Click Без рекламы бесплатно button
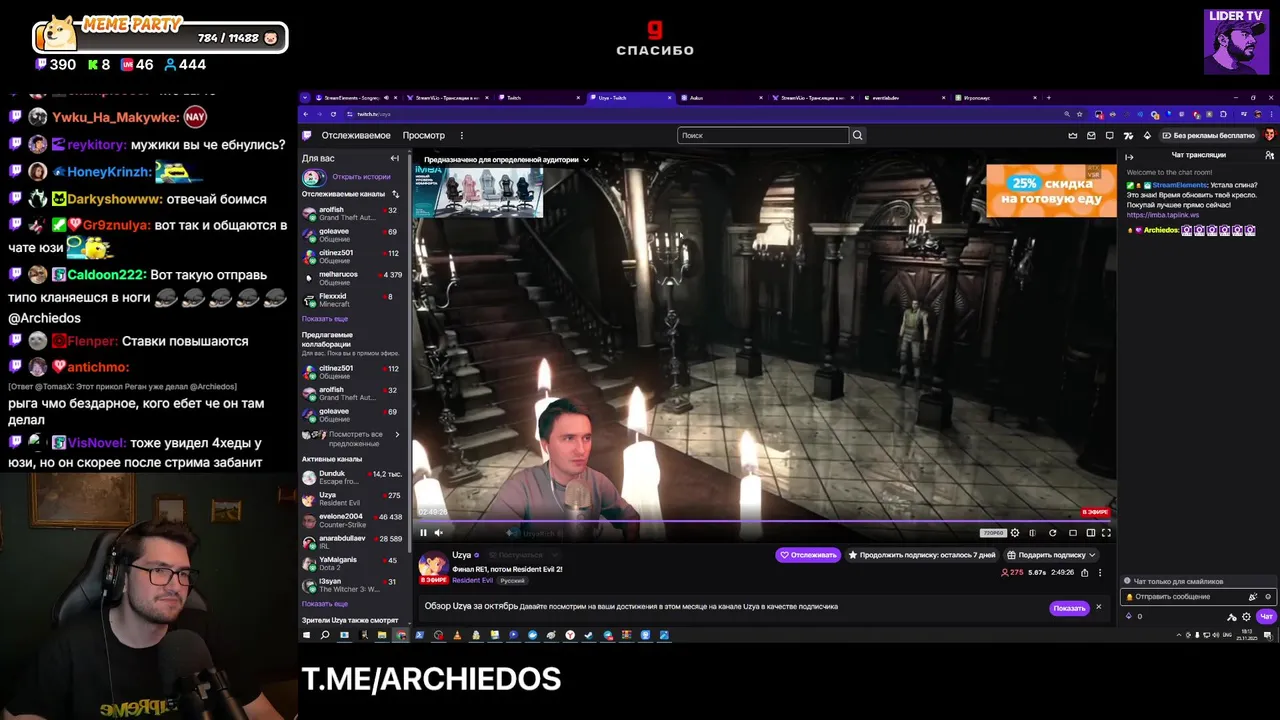Screen dimensions: 1280x720 coord(1209,135)
